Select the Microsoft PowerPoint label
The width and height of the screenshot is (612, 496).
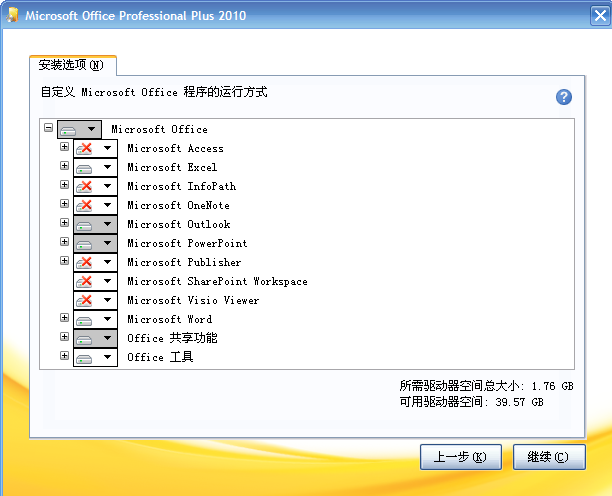pos(187,243)
